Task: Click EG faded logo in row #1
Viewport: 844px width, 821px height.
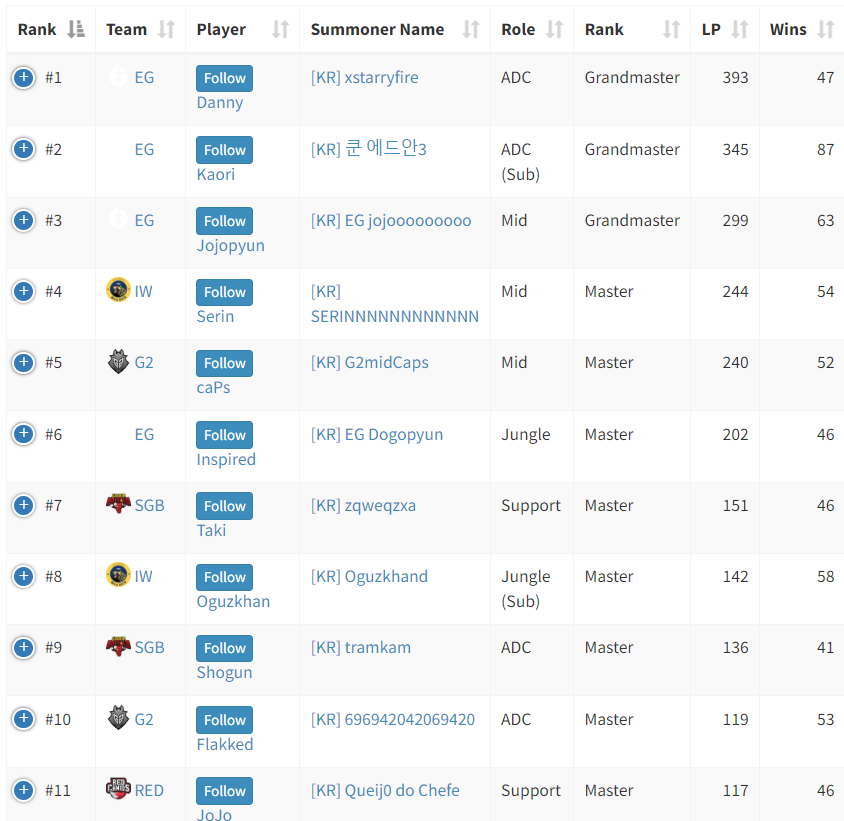Action: tap(118, 77)
